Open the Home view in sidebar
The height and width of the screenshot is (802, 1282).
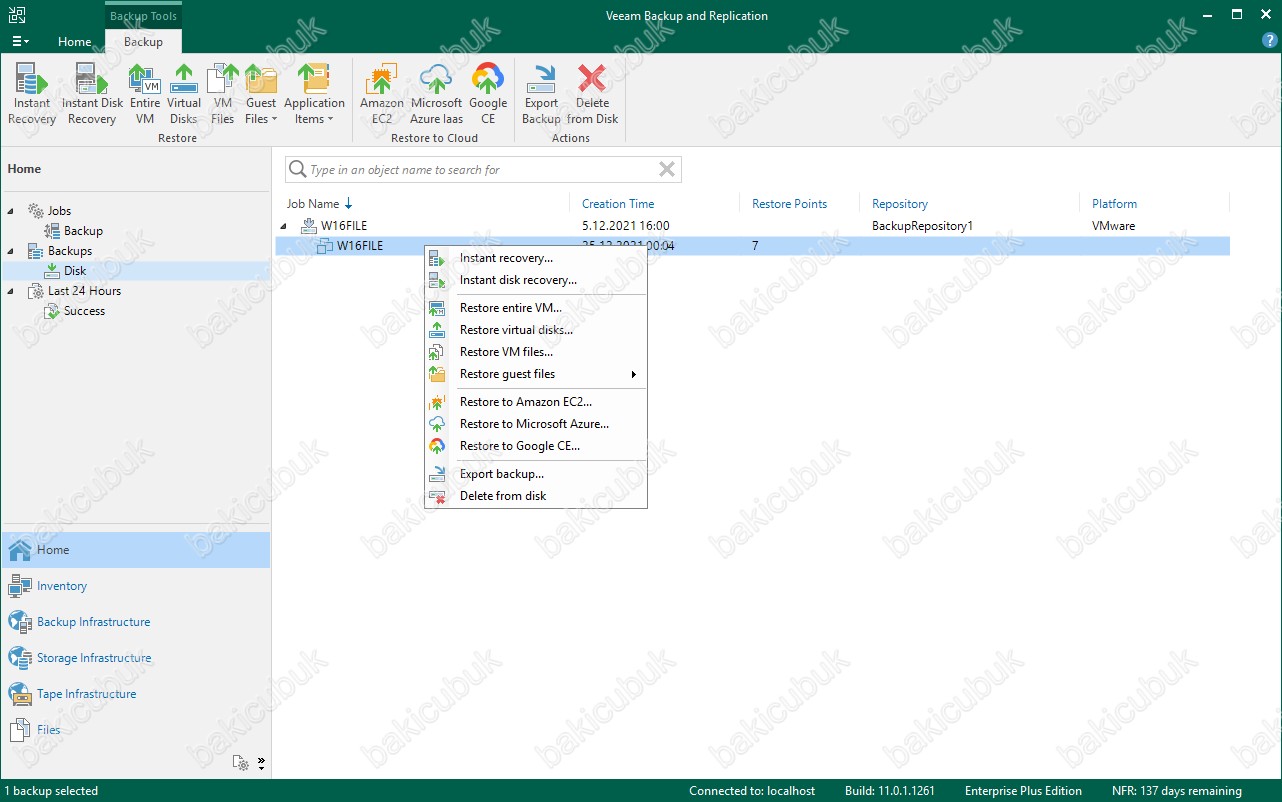tap(135, 550)
